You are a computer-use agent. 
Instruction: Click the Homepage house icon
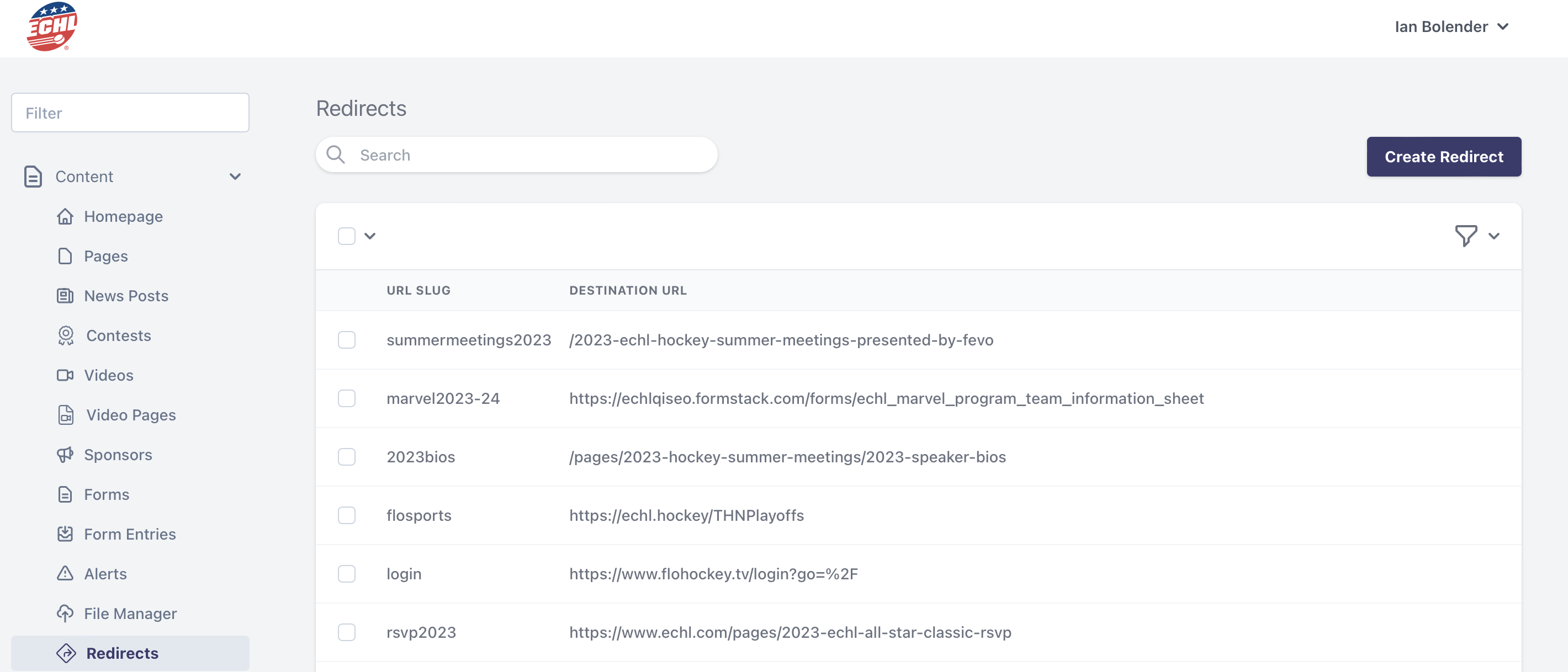pyautogui.click(x=65, y=216)
